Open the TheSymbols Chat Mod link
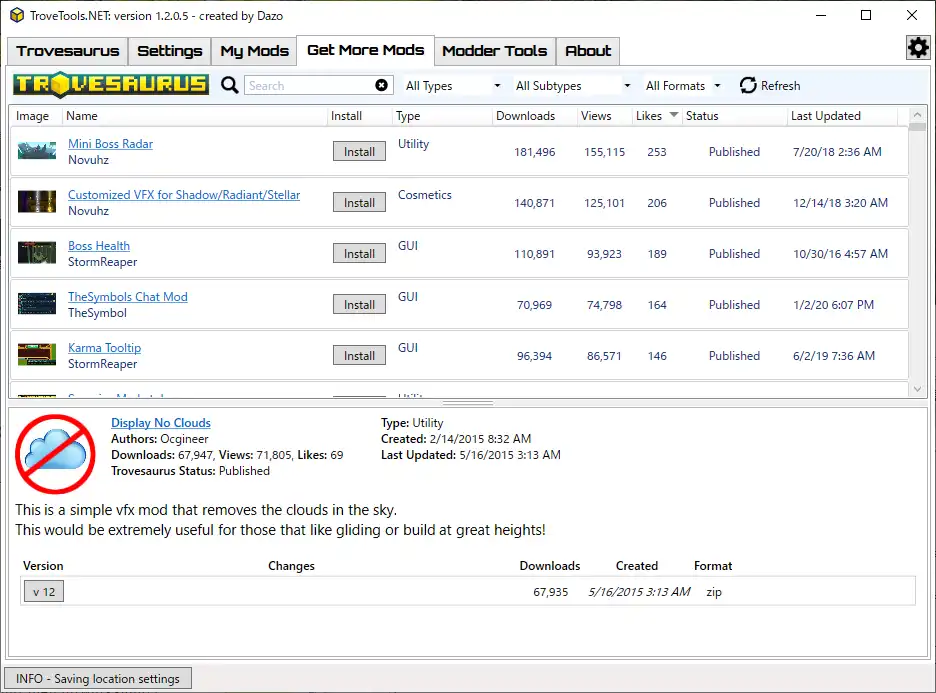The height and width of the screenshot is (693, 936). (x=127, y=296)
